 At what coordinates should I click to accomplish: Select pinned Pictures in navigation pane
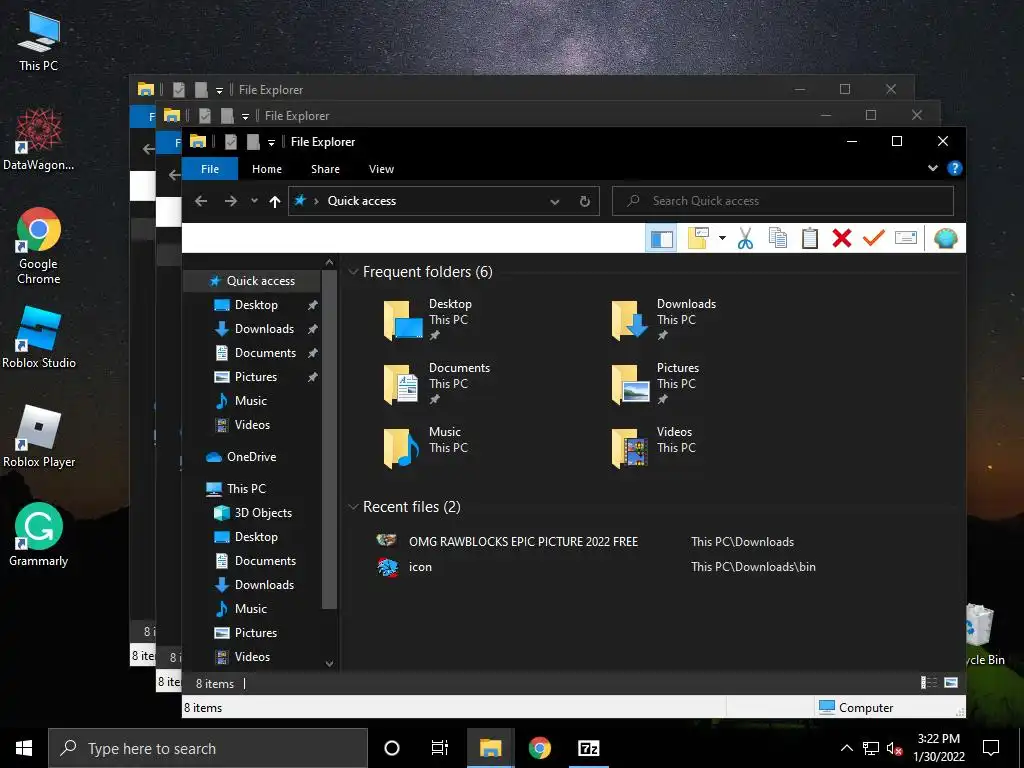click(256, 377)
